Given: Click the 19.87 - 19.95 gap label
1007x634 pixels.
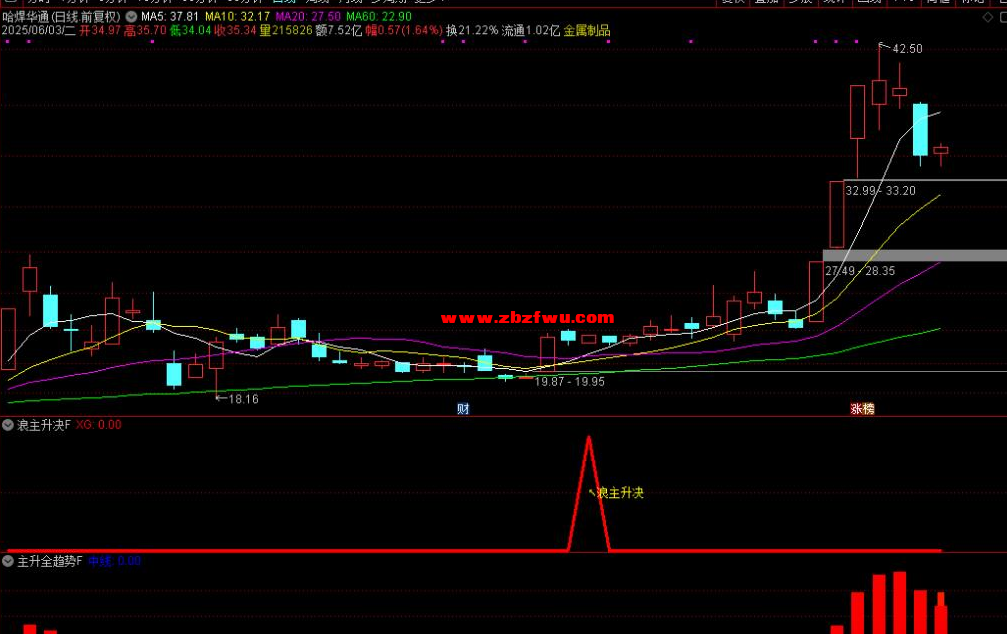Looking at the screenshot, I should click(570, 382).
